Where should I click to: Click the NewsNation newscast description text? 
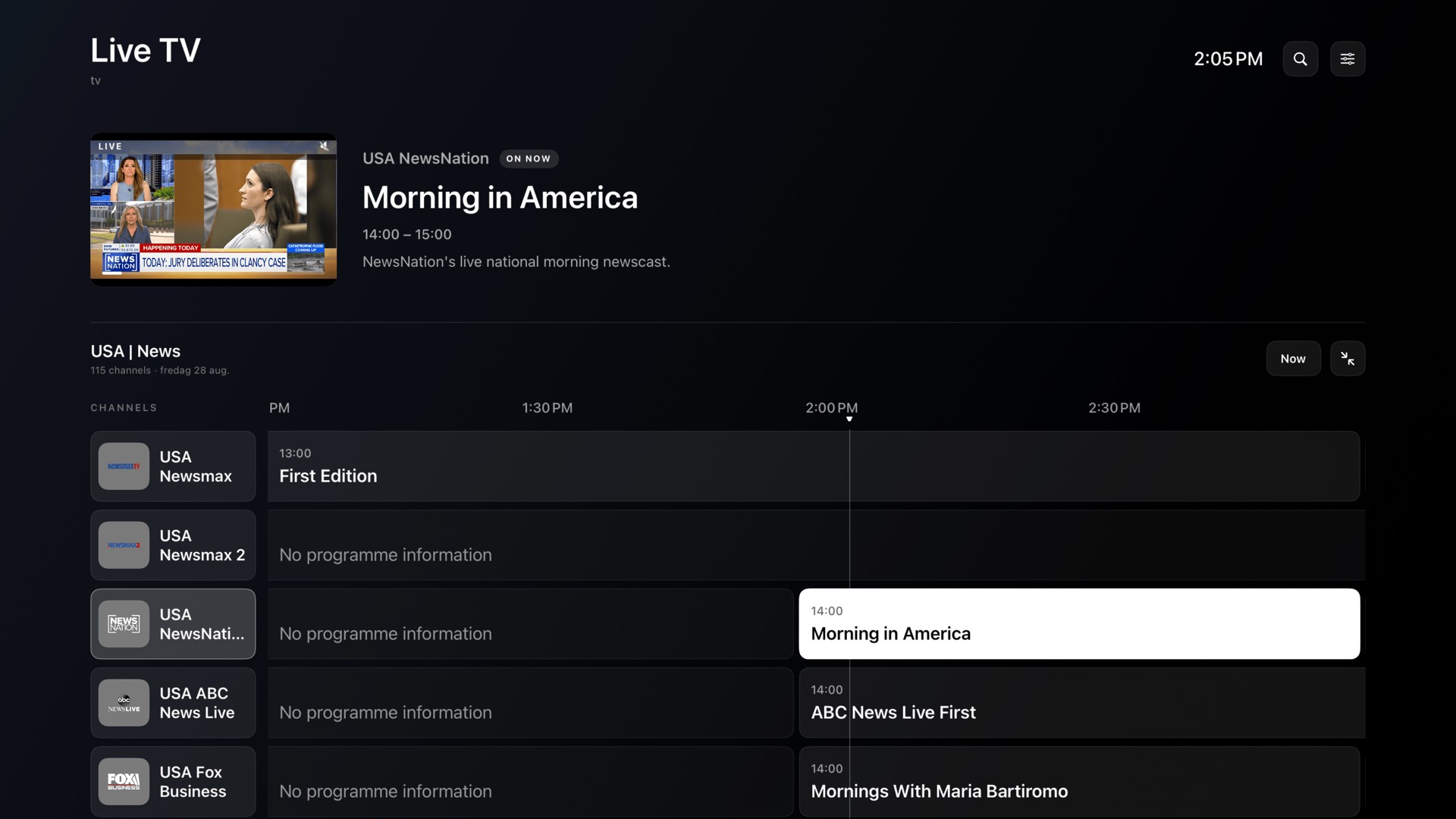coord(516,262)
